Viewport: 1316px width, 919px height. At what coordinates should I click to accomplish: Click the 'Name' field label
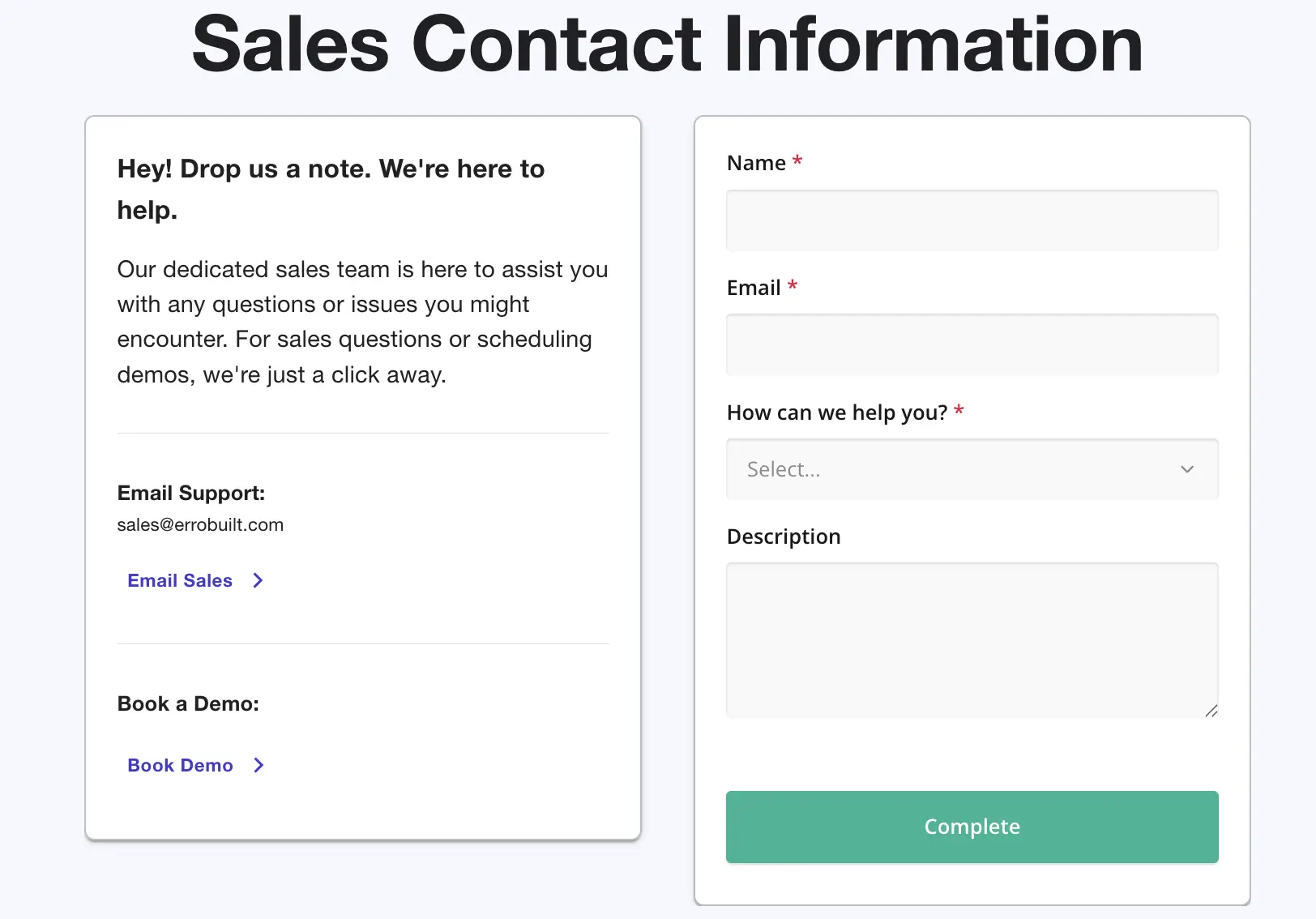click(755, 163)
